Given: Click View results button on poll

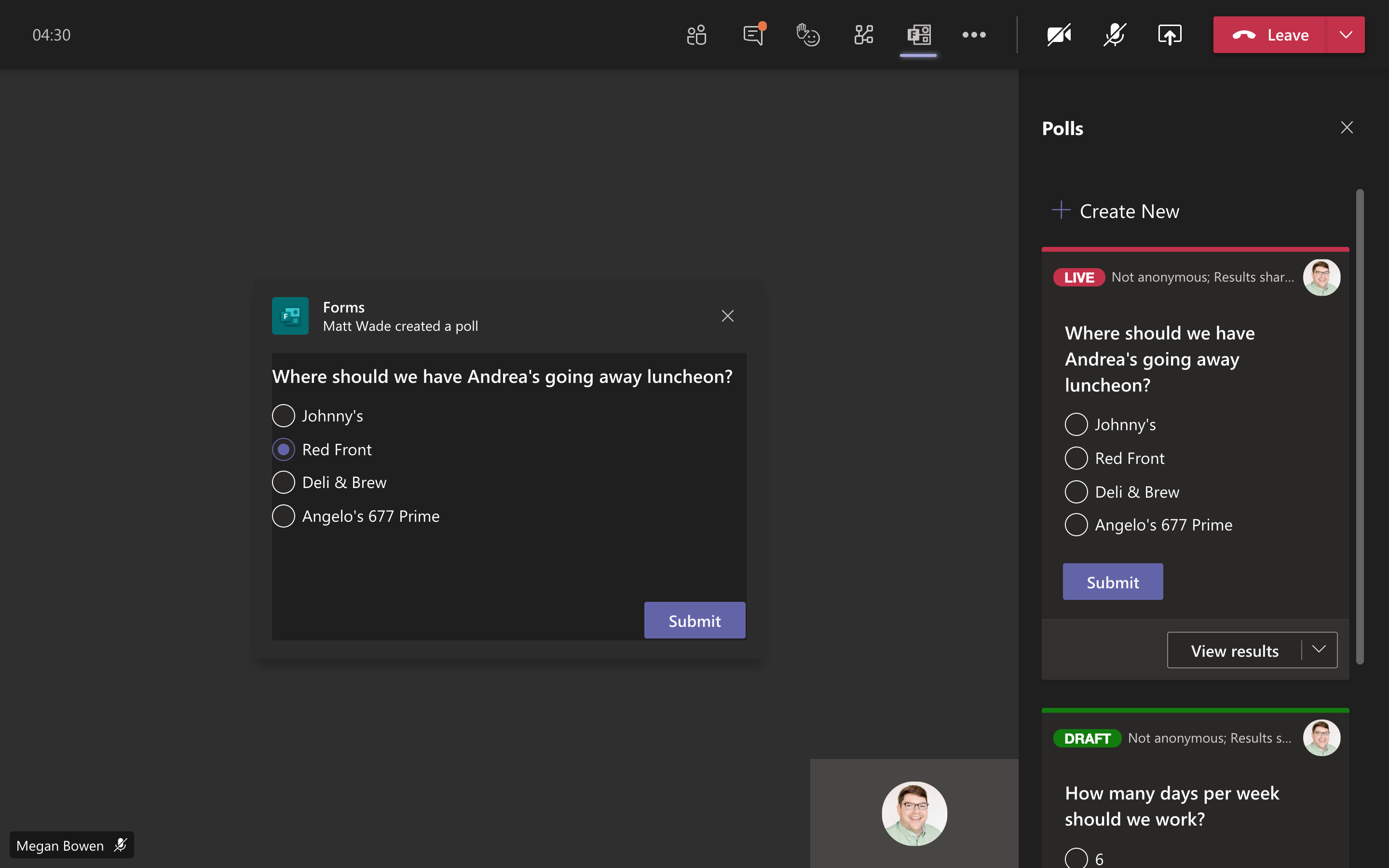Looking at the screenshot, I should coord(1234,650).
